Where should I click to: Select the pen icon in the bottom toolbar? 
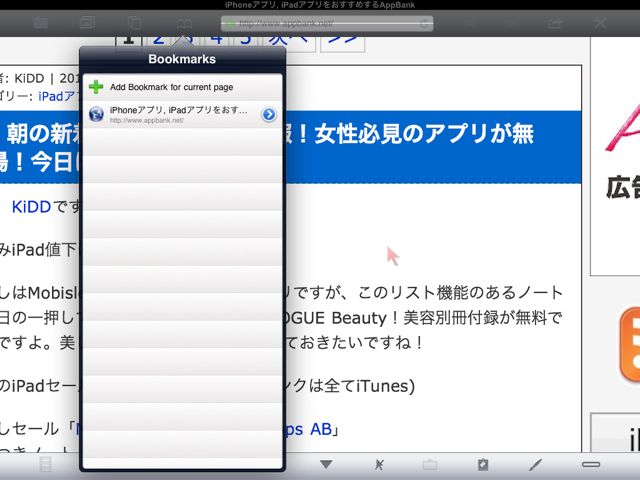click(535, 464)
